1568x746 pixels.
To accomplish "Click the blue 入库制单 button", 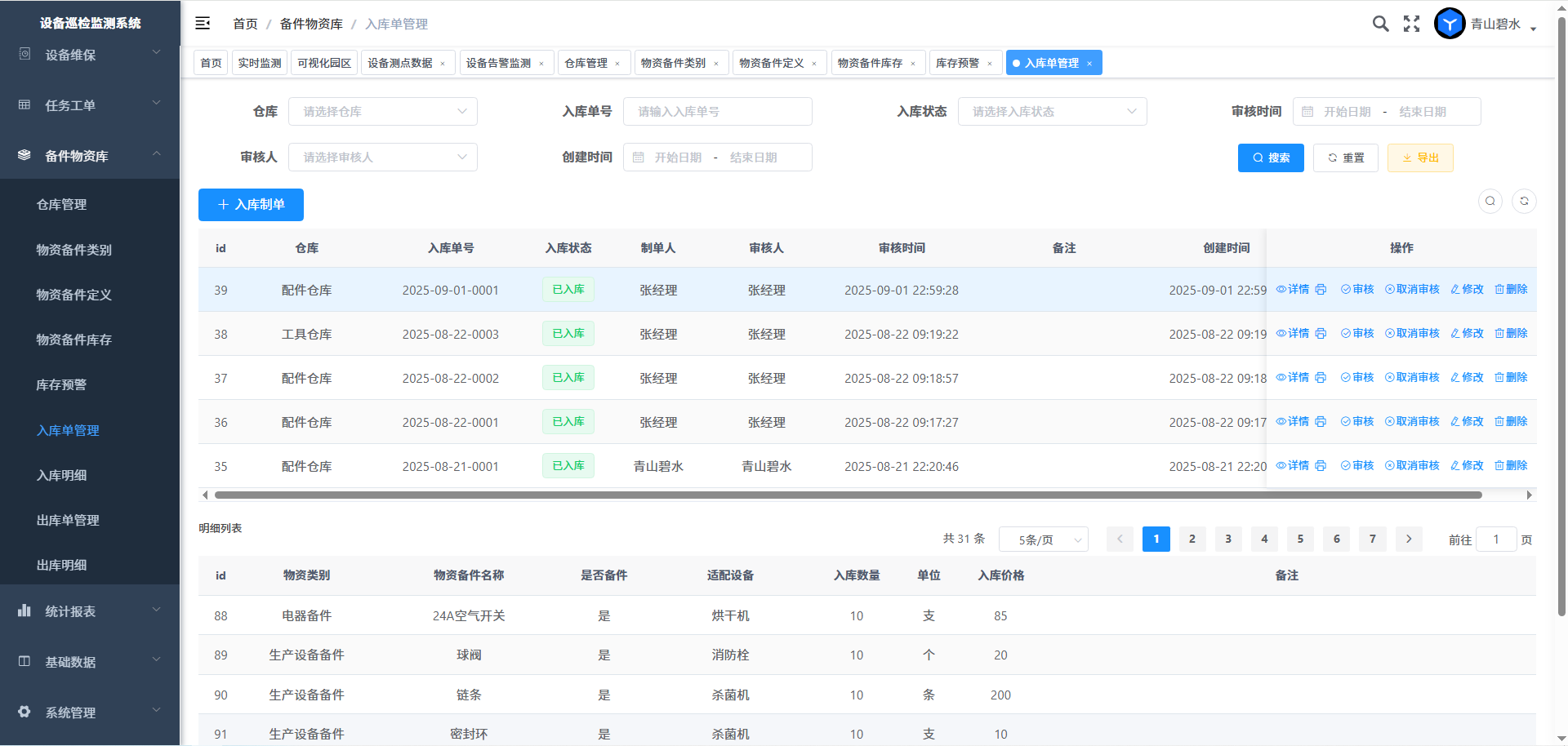I will [251, 205].
